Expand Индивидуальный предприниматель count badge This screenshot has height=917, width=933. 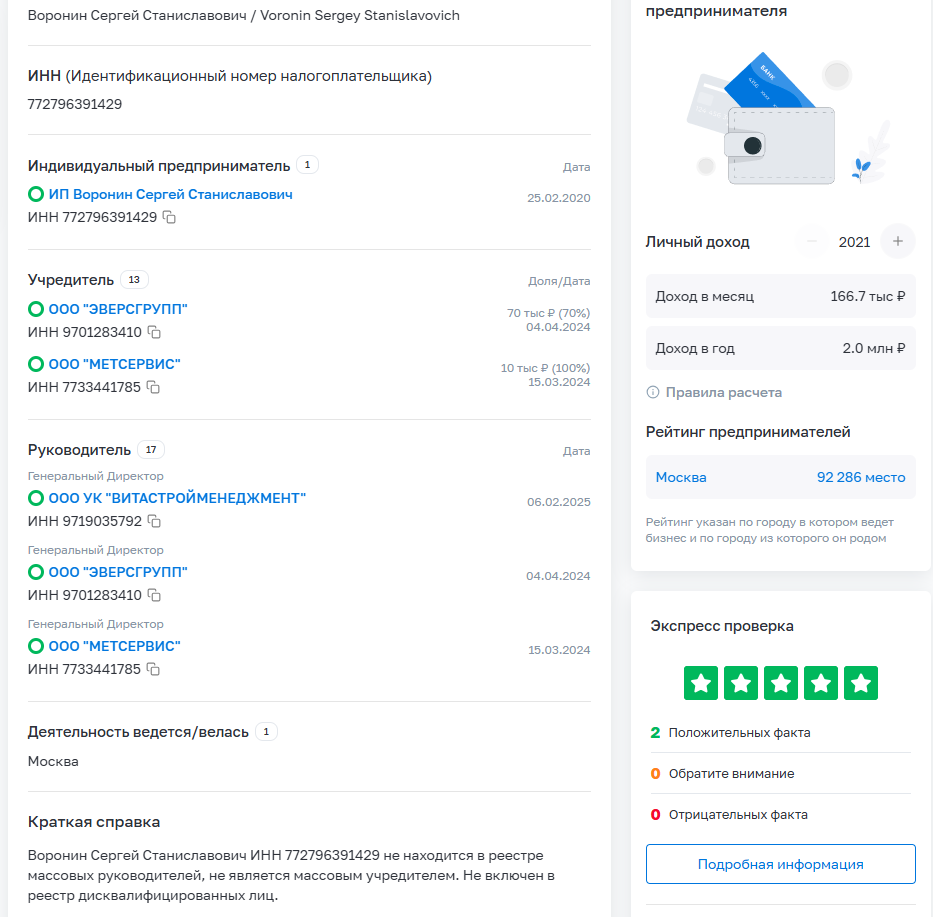tap(307, 165)
